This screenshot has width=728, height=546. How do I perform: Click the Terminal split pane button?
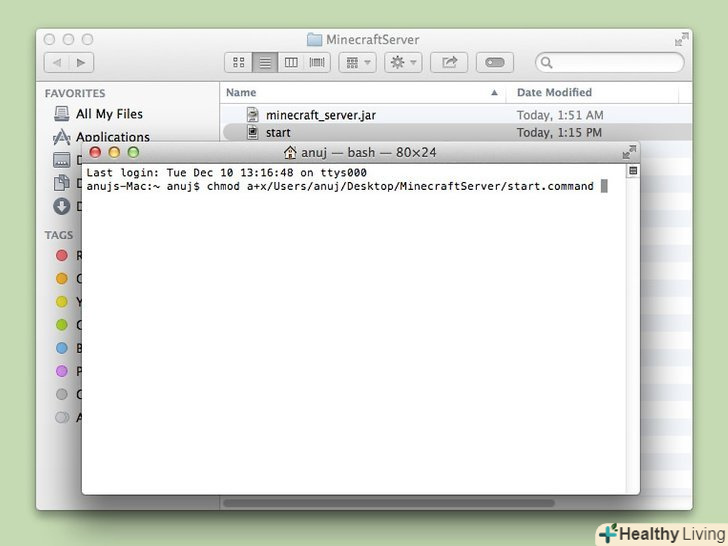[x=633, y=171]
